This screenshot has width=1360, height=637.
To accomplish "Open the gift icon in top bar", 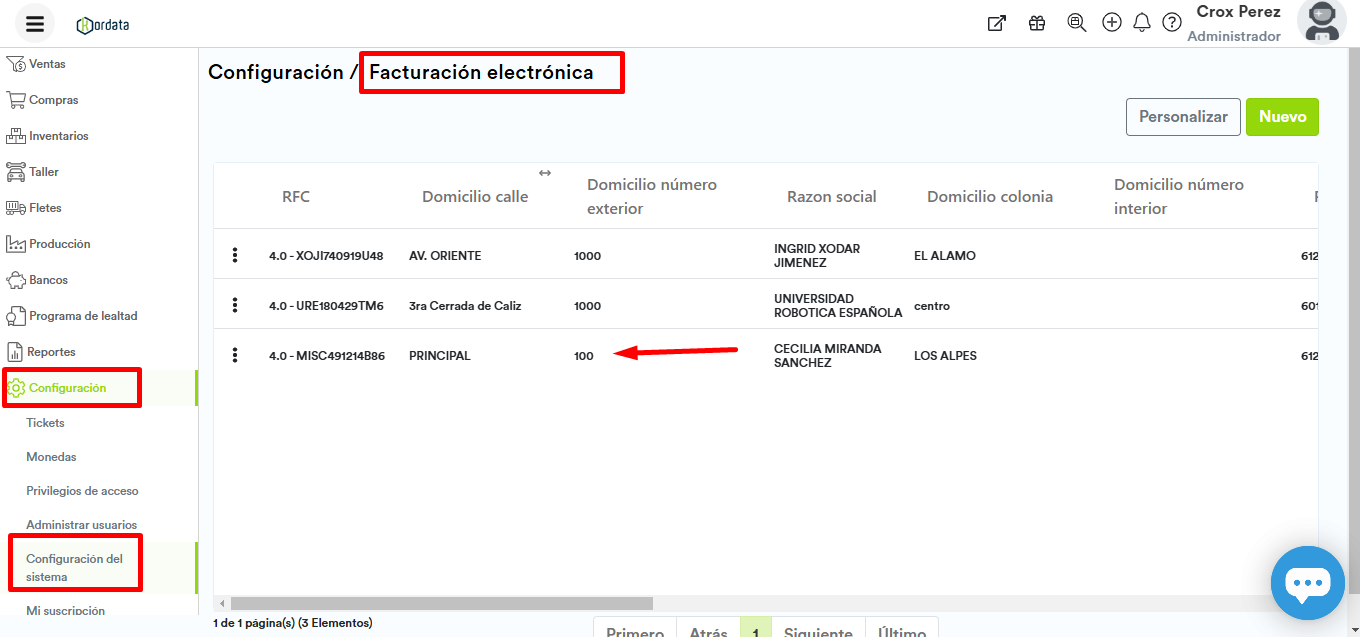I will tap(1037, 23).
